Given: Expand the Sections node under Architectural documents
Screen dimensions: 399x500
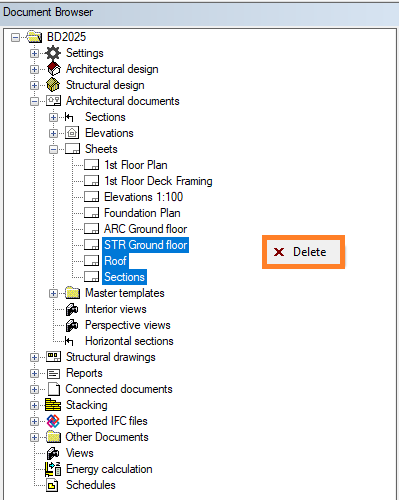Looking at the screenshot, I should click(53, 117).
